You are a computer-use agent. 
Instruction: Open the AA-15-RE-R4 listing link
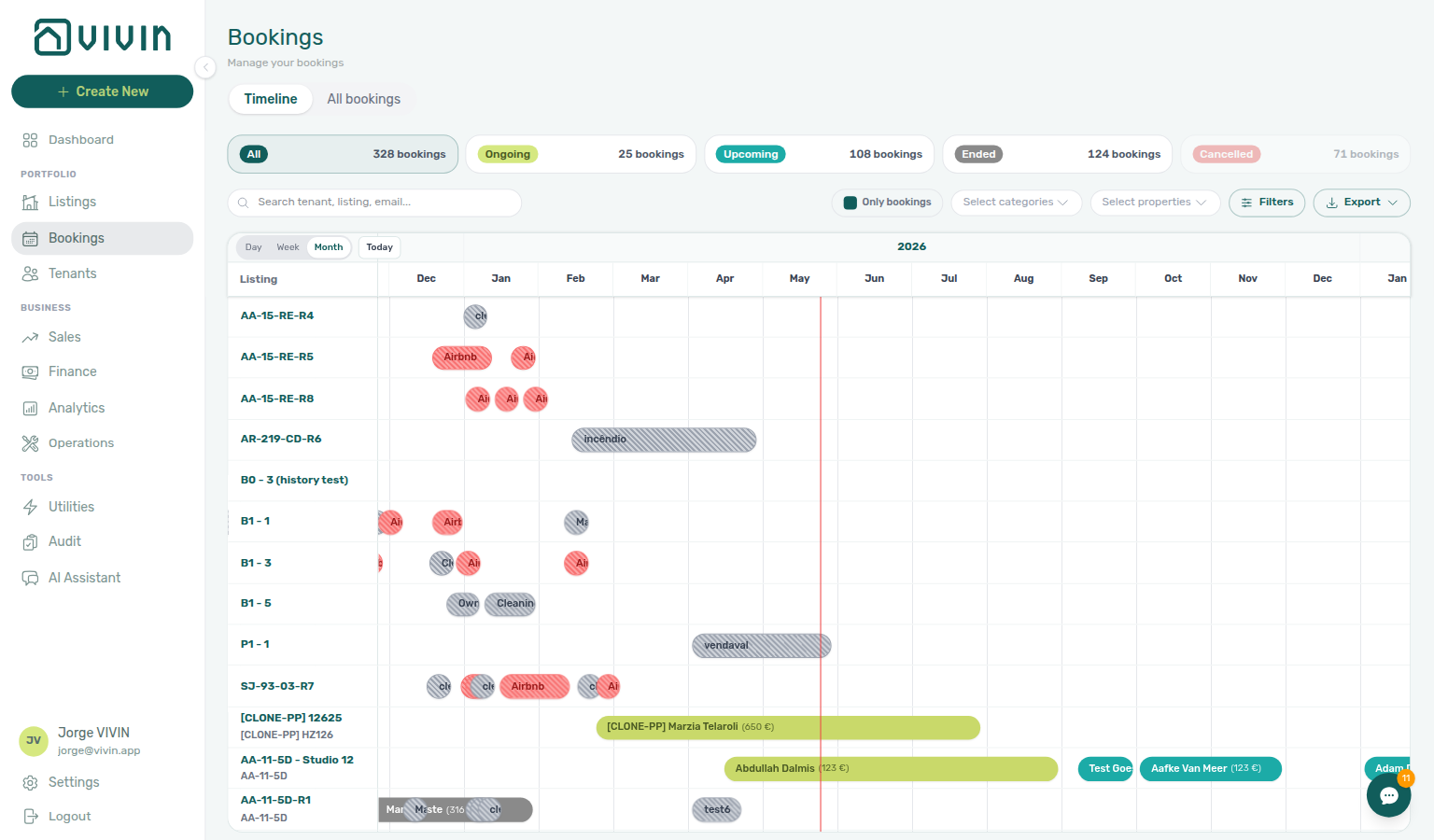point(277,315)
